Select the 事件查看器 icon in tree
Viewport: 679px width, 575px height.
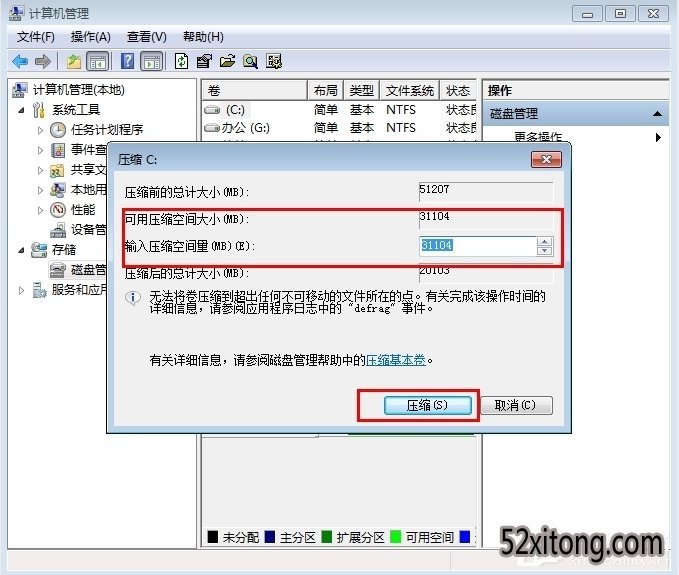coord(58,150)
